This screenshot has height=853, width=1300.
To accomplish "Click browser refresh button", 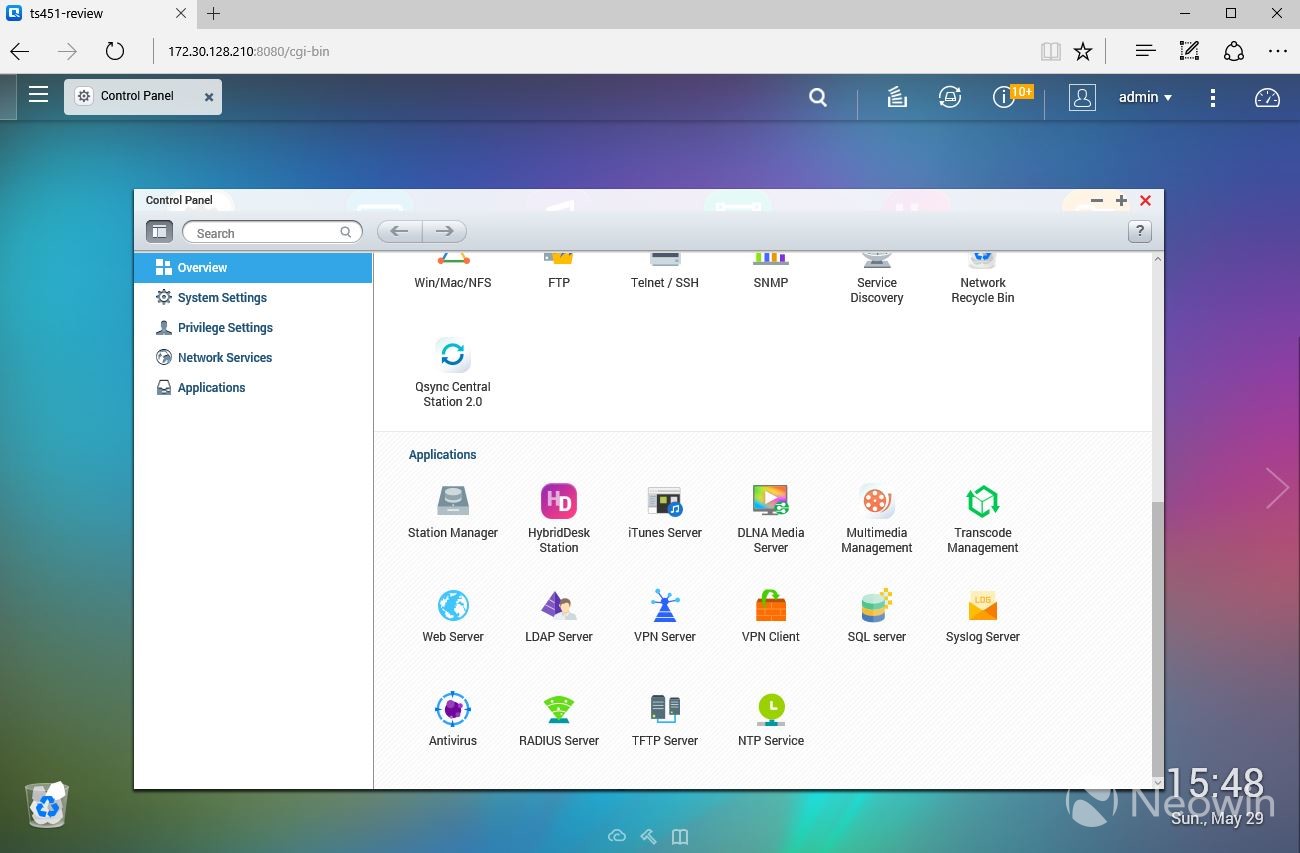I will pos(115,51).
